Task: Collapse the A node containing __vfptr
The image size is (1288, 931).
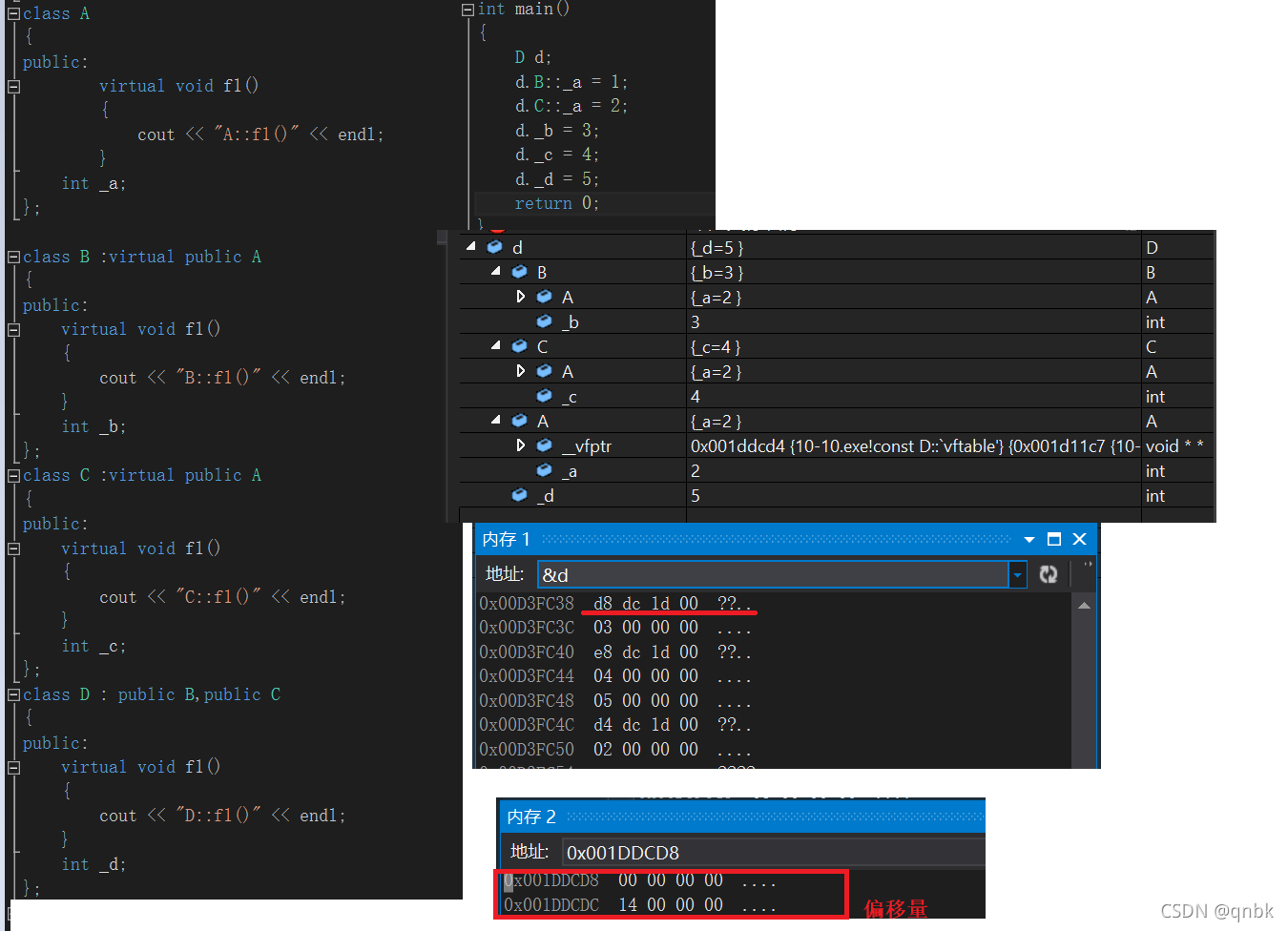Action: (496, 420)
